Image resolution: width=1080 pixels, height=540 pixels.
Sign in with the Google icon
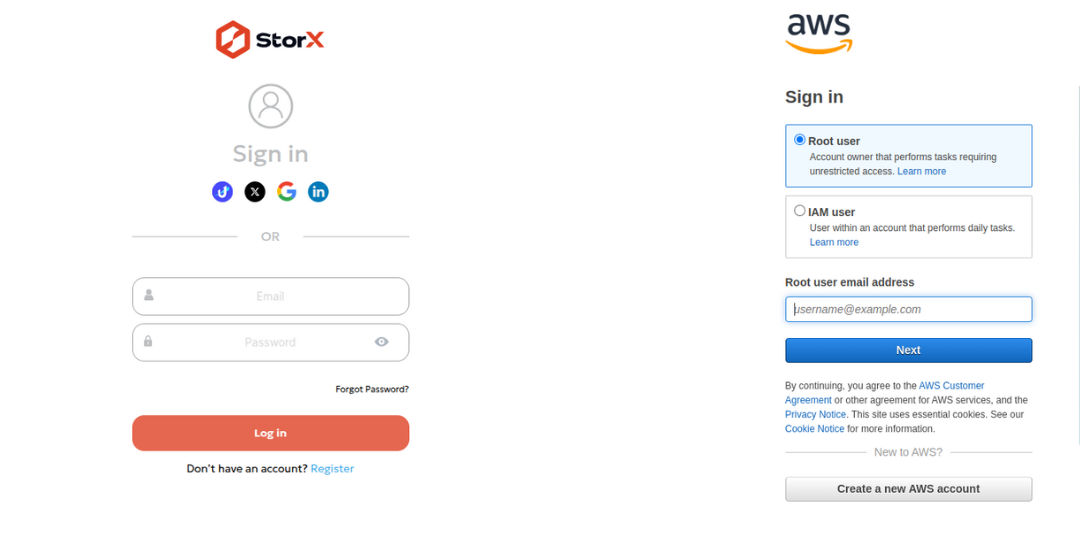pyautogui.click(x=287, y=191)
